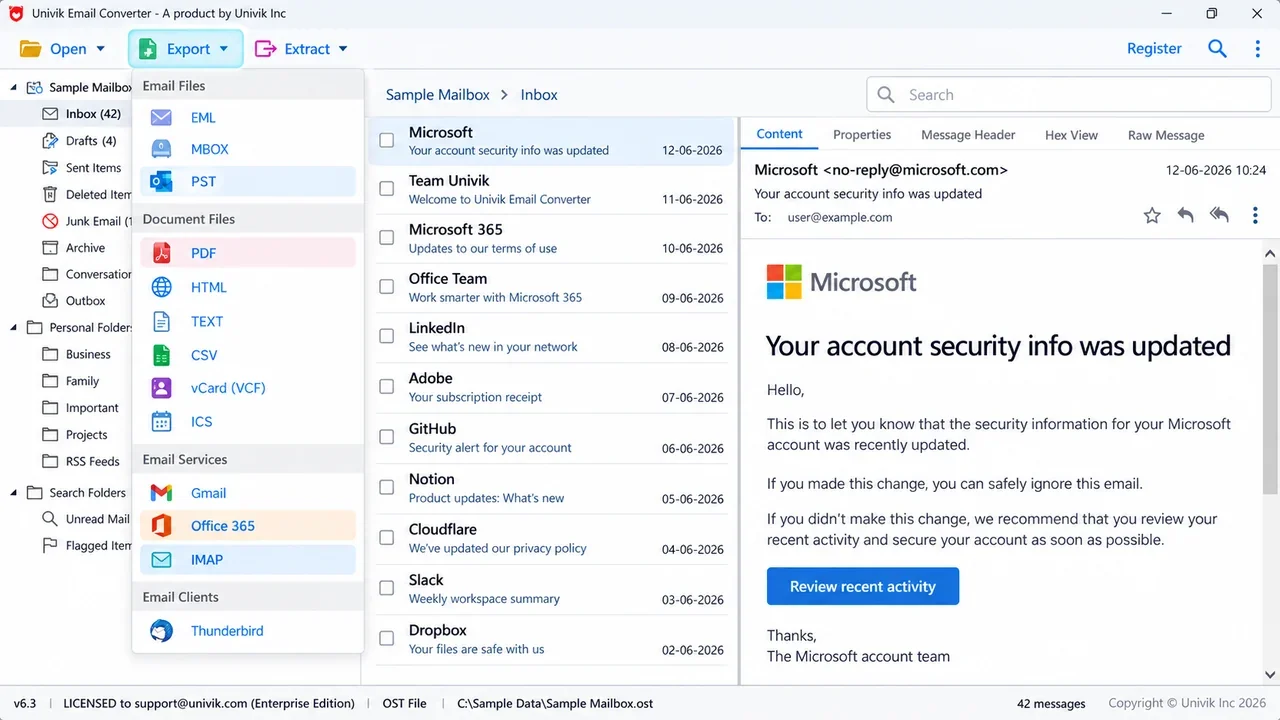Collapse the Sample Mailbox tree node
This screenshot has height=720, width=1280.
point(14,88)
